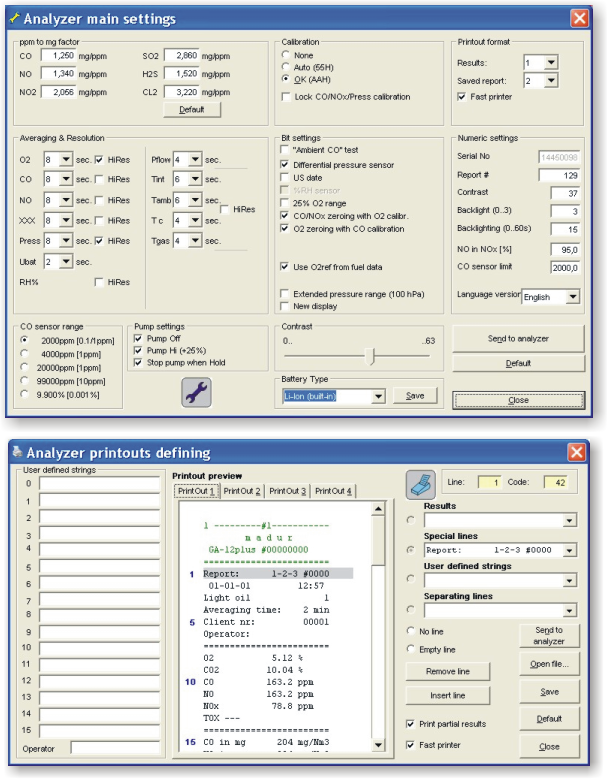Toggle Stop pump when Hold
This screenshot has height=779, width=608.
coord(138,363)
